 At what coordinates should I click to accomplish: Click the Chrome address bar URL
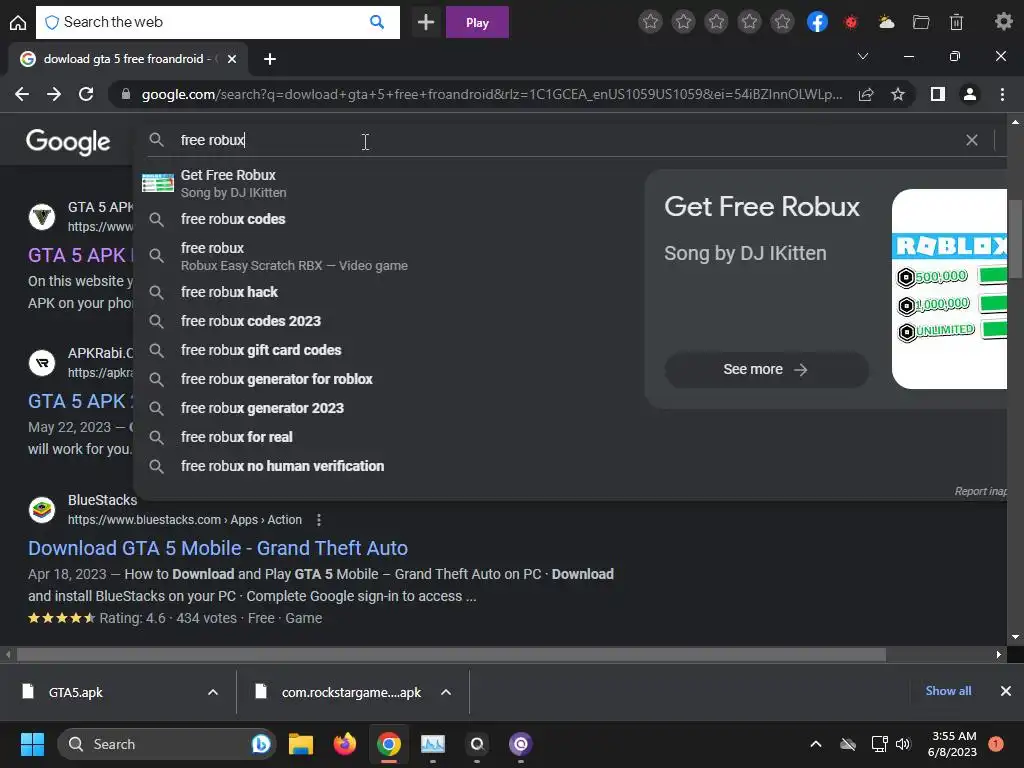491,95
